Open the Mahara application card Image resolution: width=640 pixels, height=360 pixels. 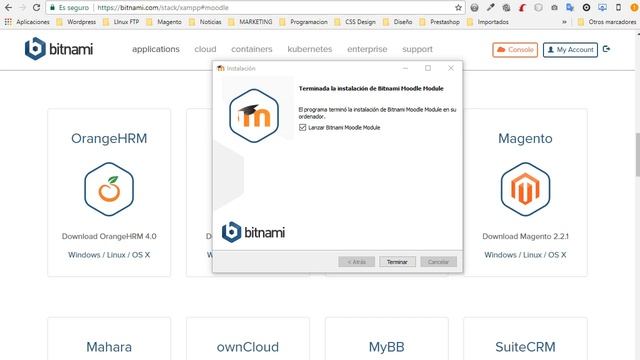109,339
